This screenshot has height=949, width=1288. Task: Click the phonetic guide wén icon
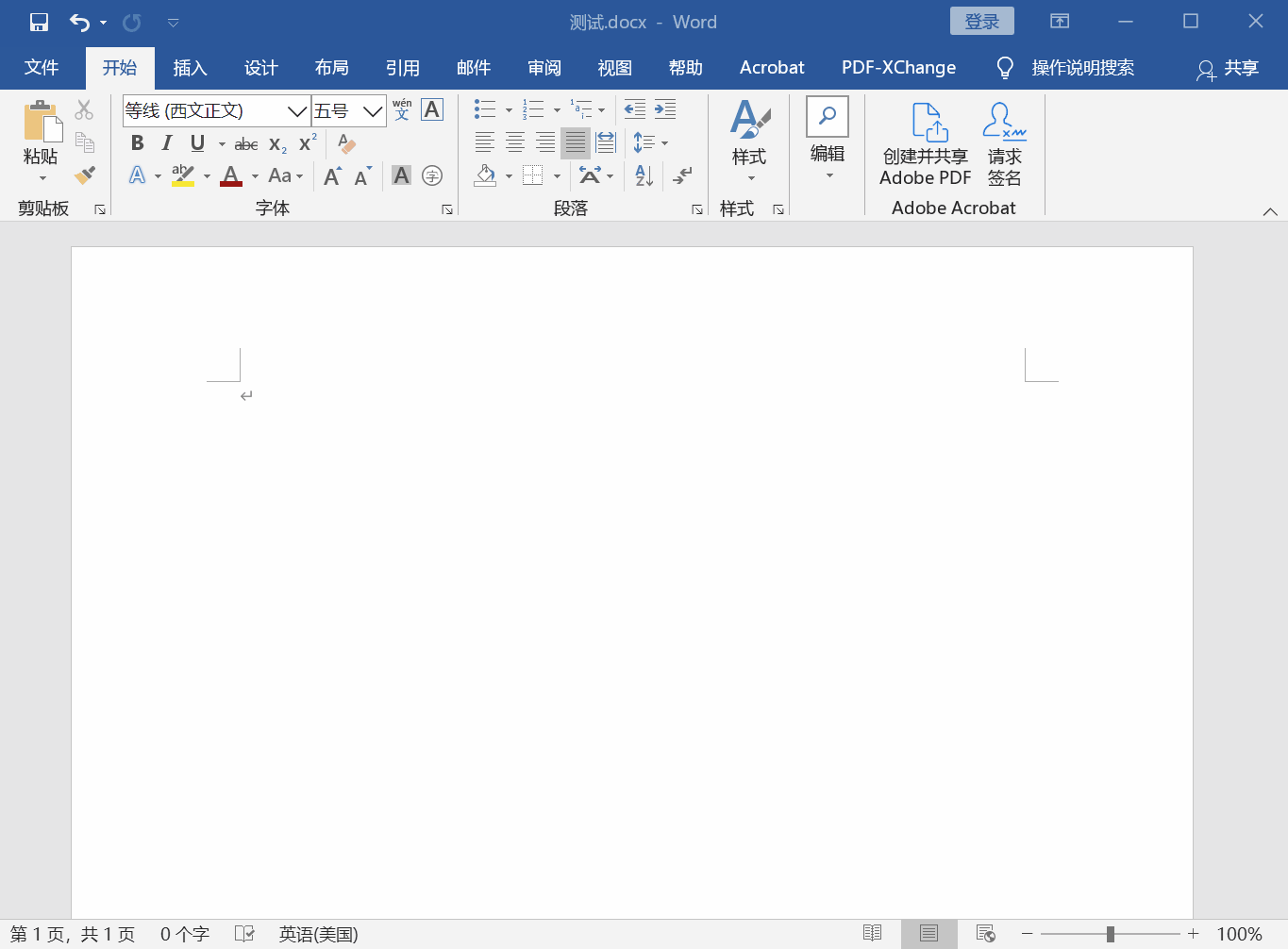tap(402, 109)
